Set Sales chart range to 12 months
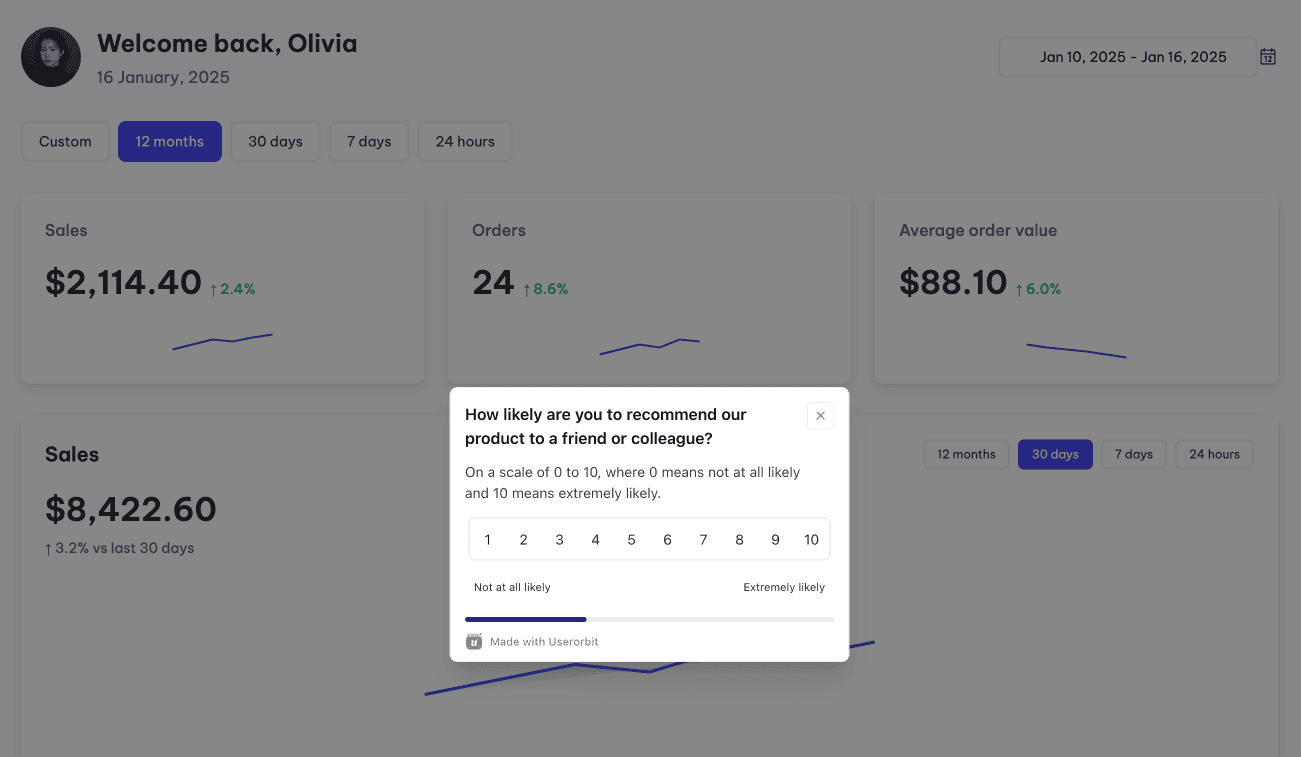The width and height of the screenshot is (1301, 757). [x=966, y=454]
